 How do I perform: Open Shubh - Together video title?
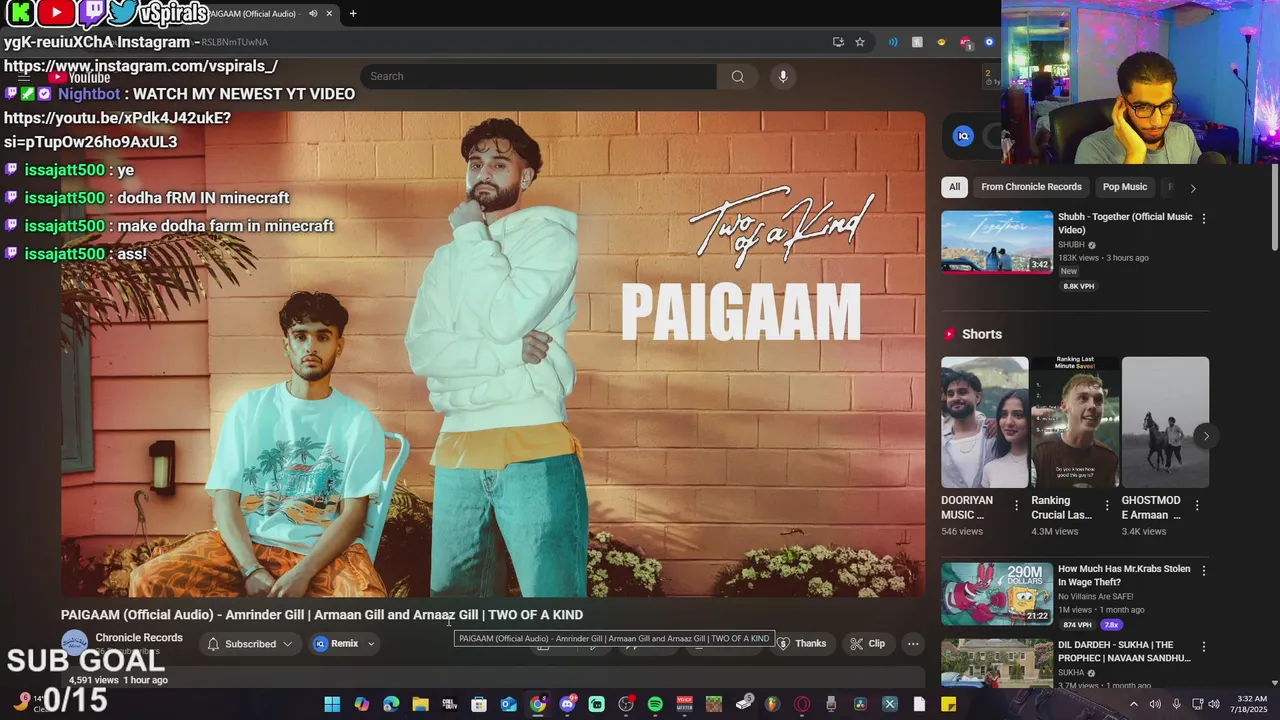coord(1125,223)
